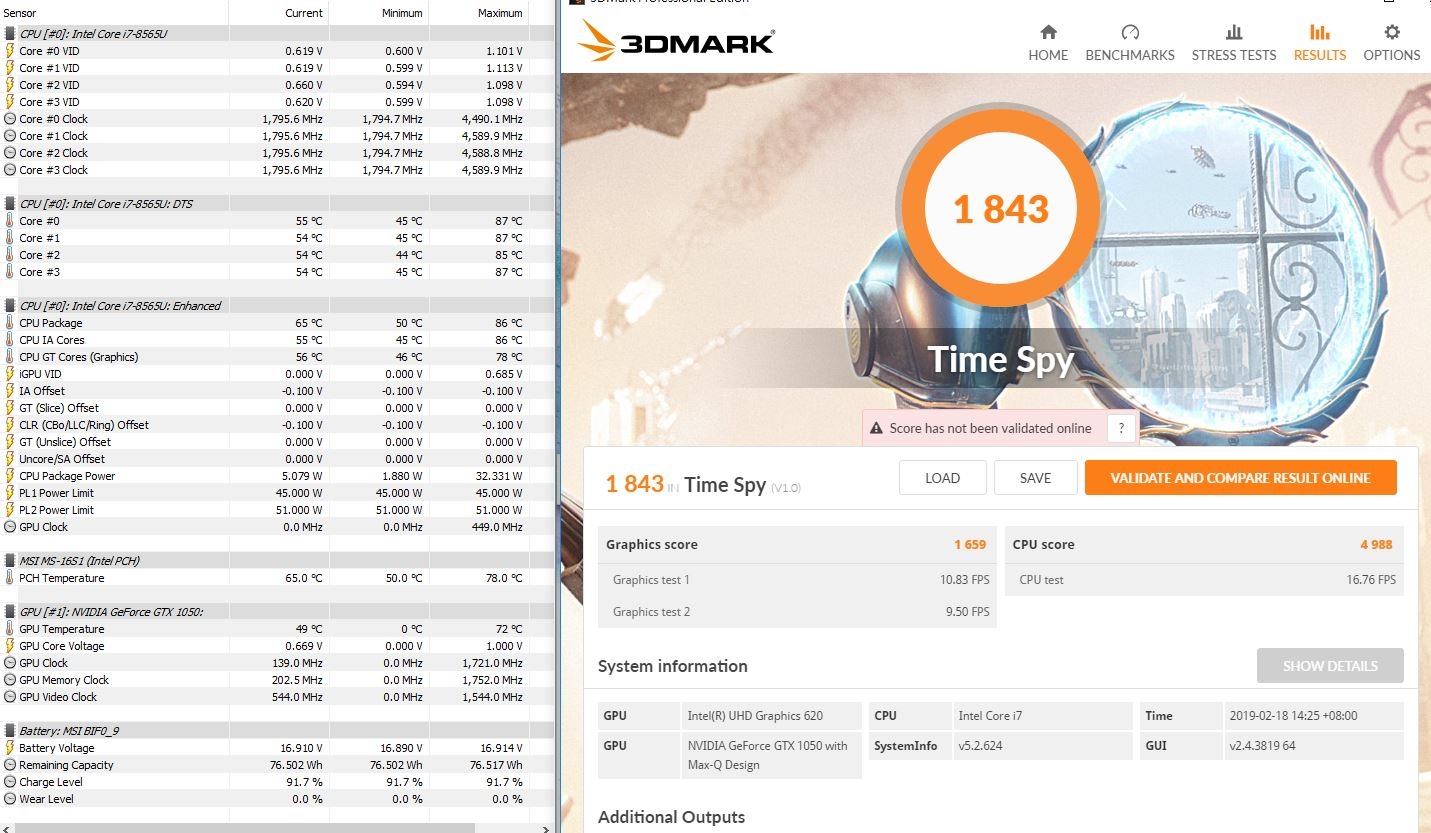Click the CPU score value 4 988

[x=1376, y=544]
